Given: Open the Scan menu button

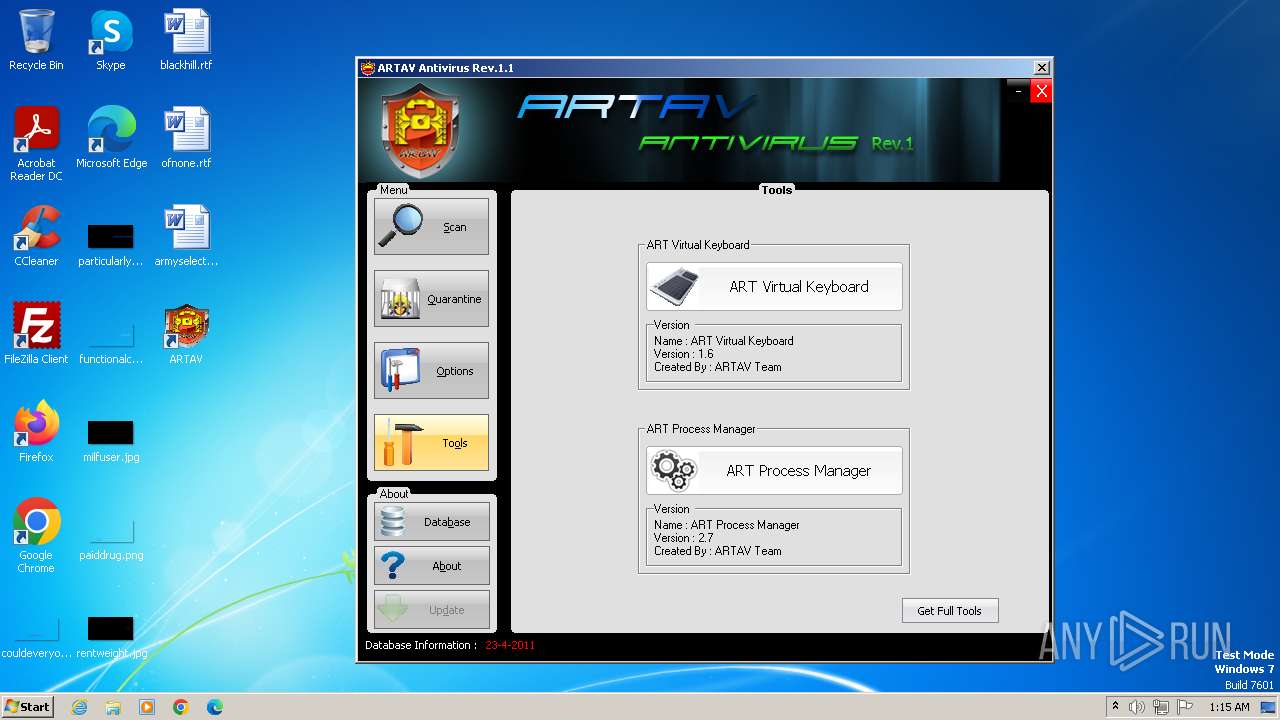Looking at the screenshot, I should pos(431,226).
